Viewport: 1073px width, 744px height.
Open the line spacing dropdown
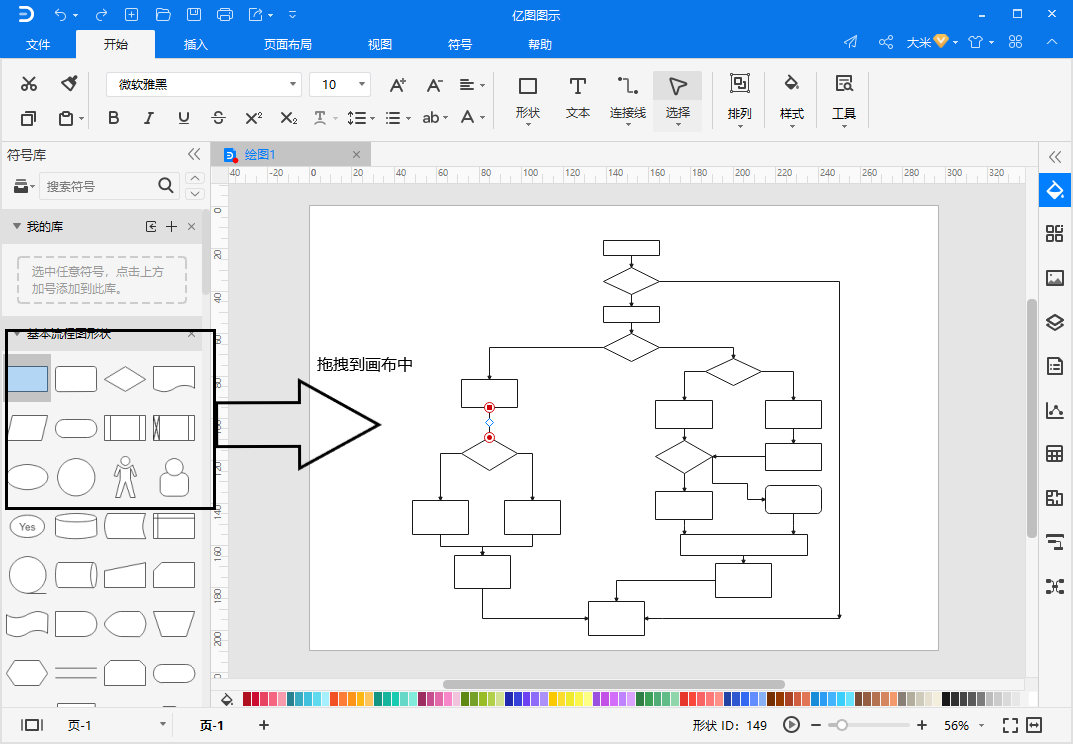coord(361,118)
